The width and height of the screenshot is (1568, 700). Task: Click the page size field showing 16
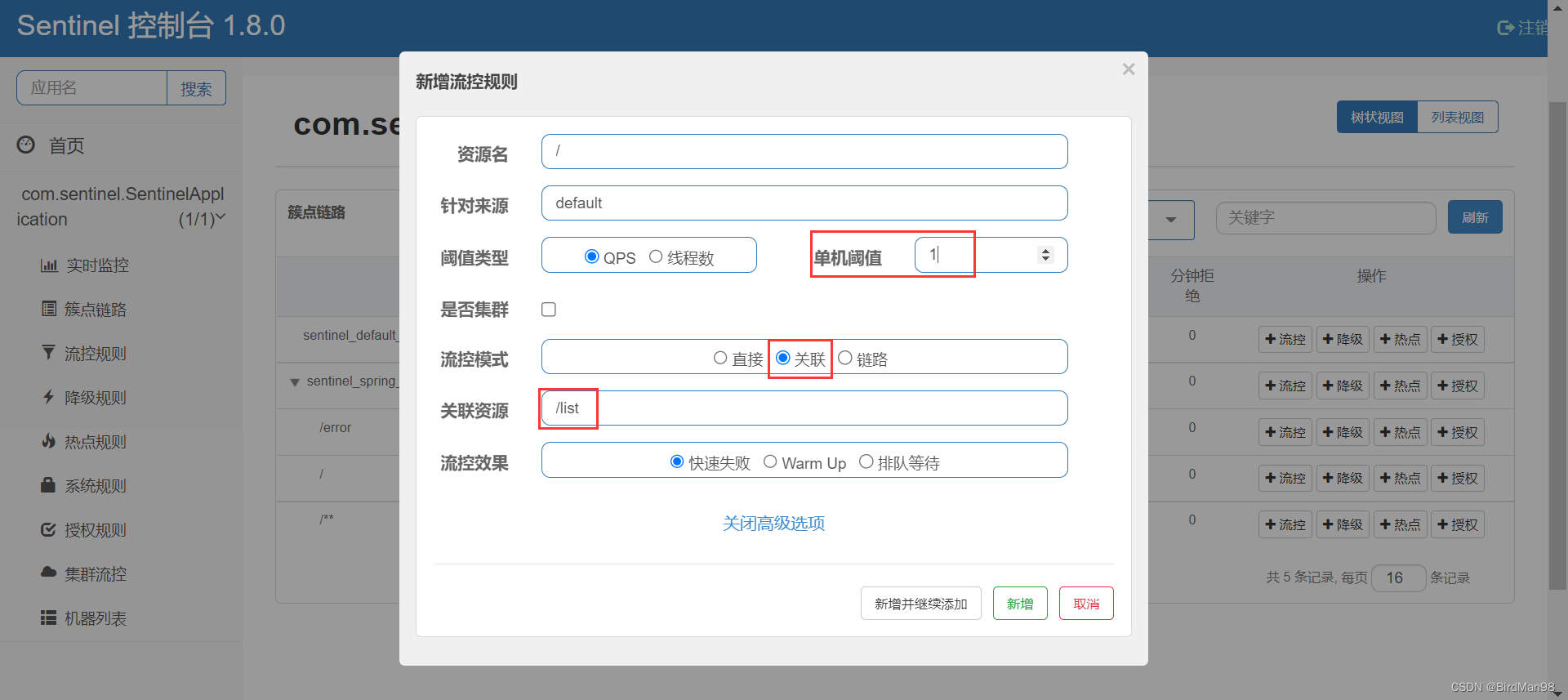click(1398, 577)
